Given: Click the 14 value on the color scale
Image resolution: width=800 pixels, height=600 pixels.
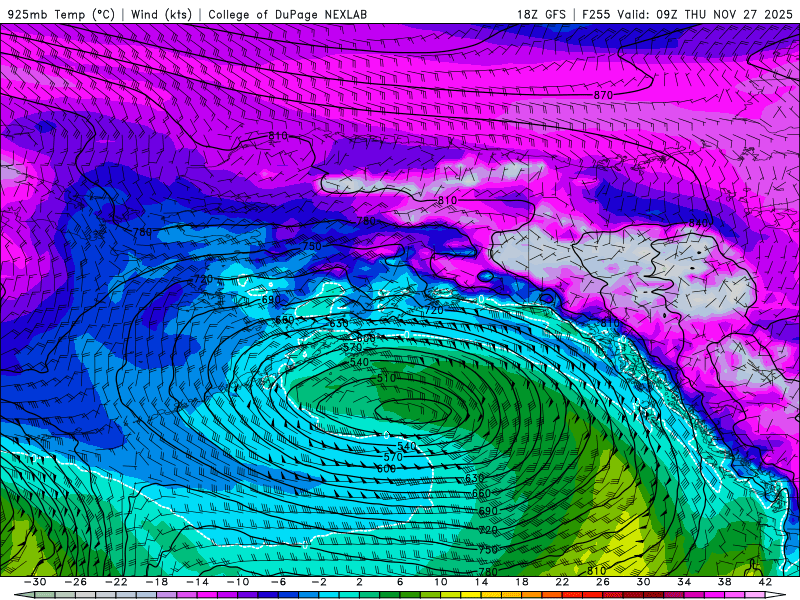Looking at the screenshot, I should (481, 582).
